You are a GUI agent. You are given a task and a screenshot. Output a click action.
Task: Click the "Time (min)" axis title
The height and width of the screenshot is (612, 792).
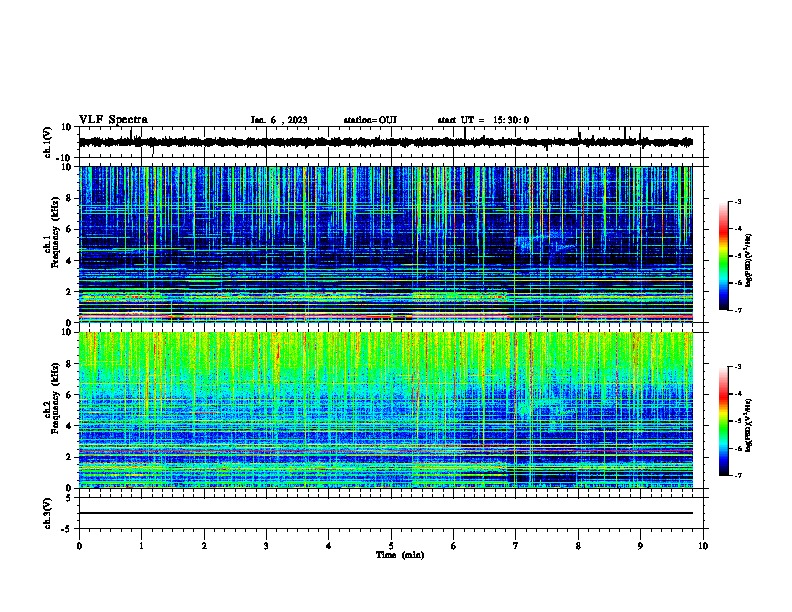pos(400,555)
